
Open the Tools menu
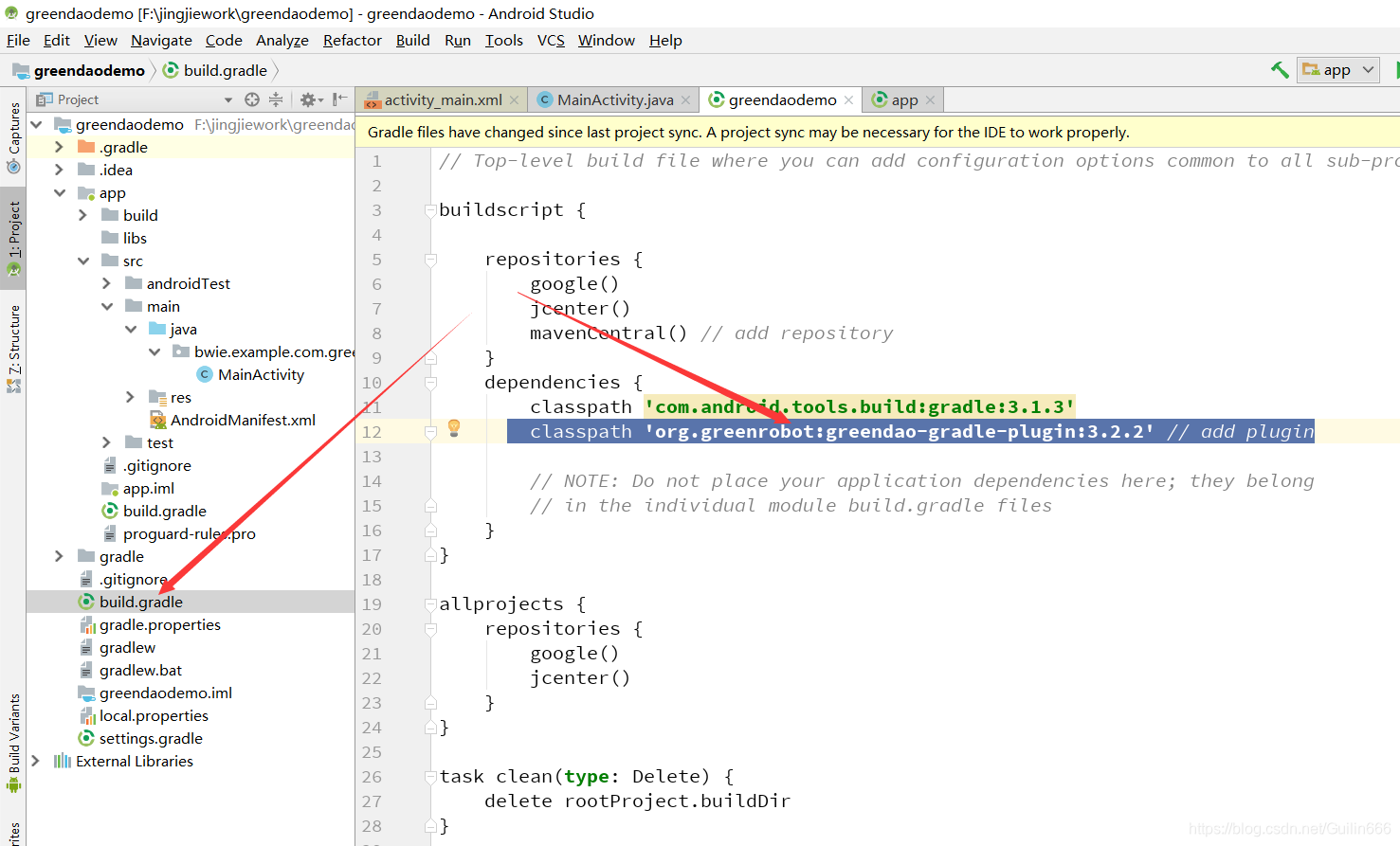(503, 40)
